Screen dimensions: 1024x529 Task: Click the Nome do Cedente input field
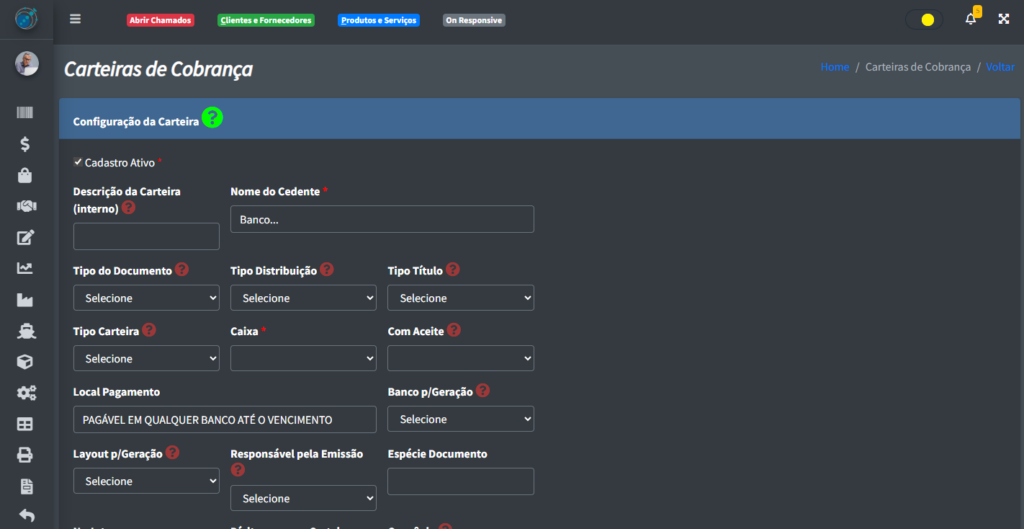381,219
